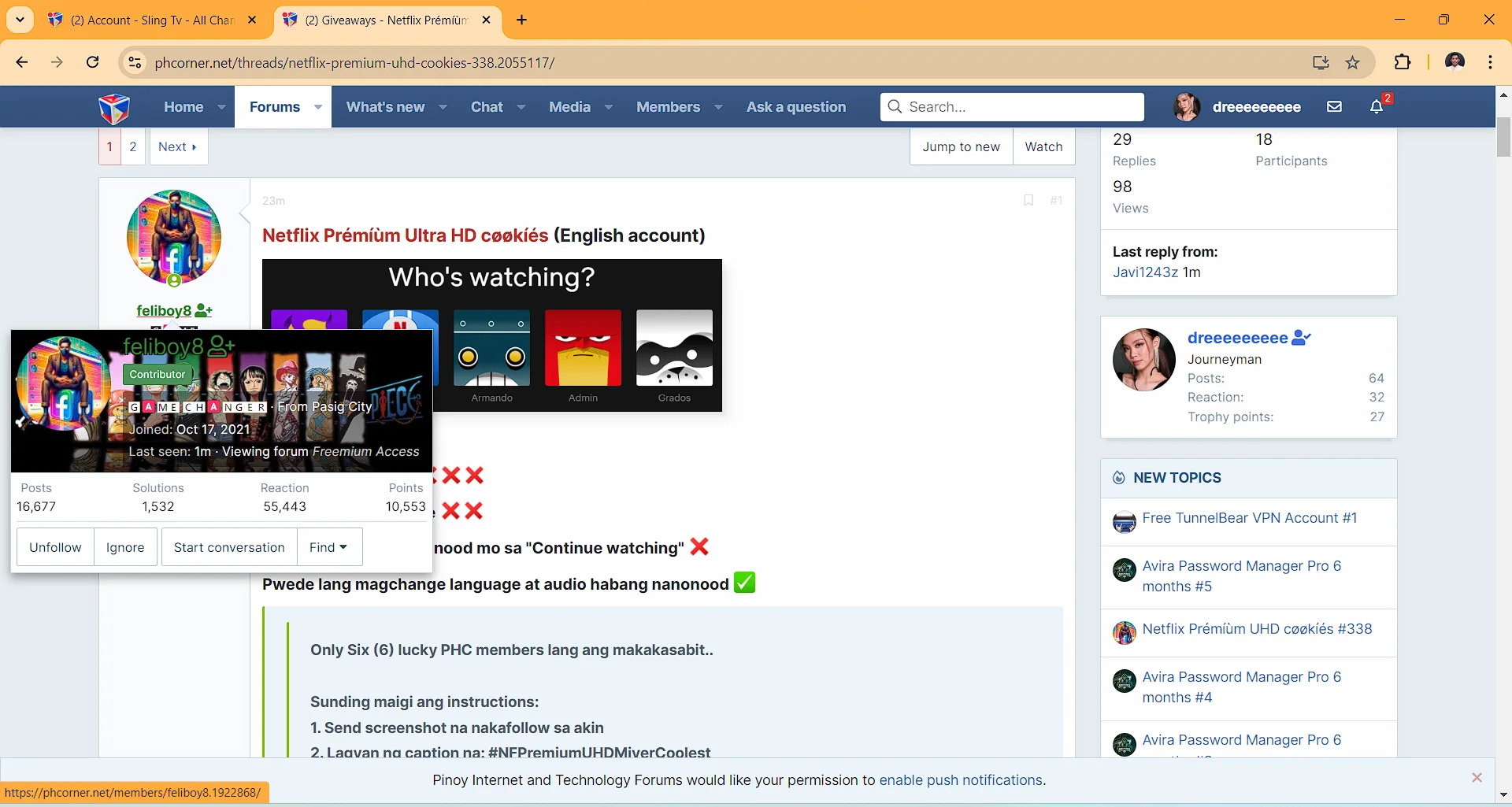
Task: Open the inbox envelope icon
Action: click(x=1334, y=106)
